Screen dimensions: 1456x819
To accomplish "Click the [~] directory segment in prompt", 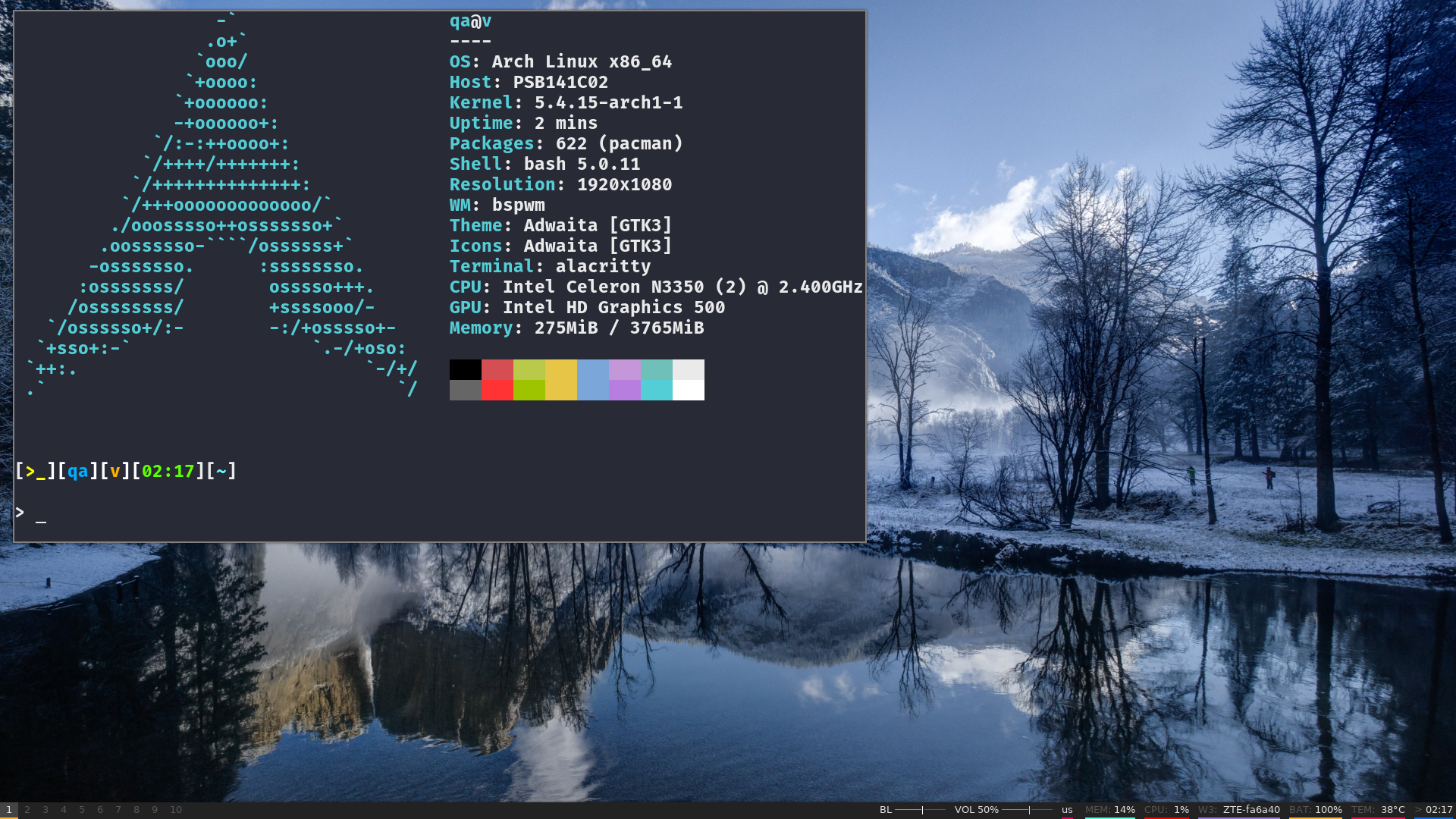I will (x=221, y=471).
